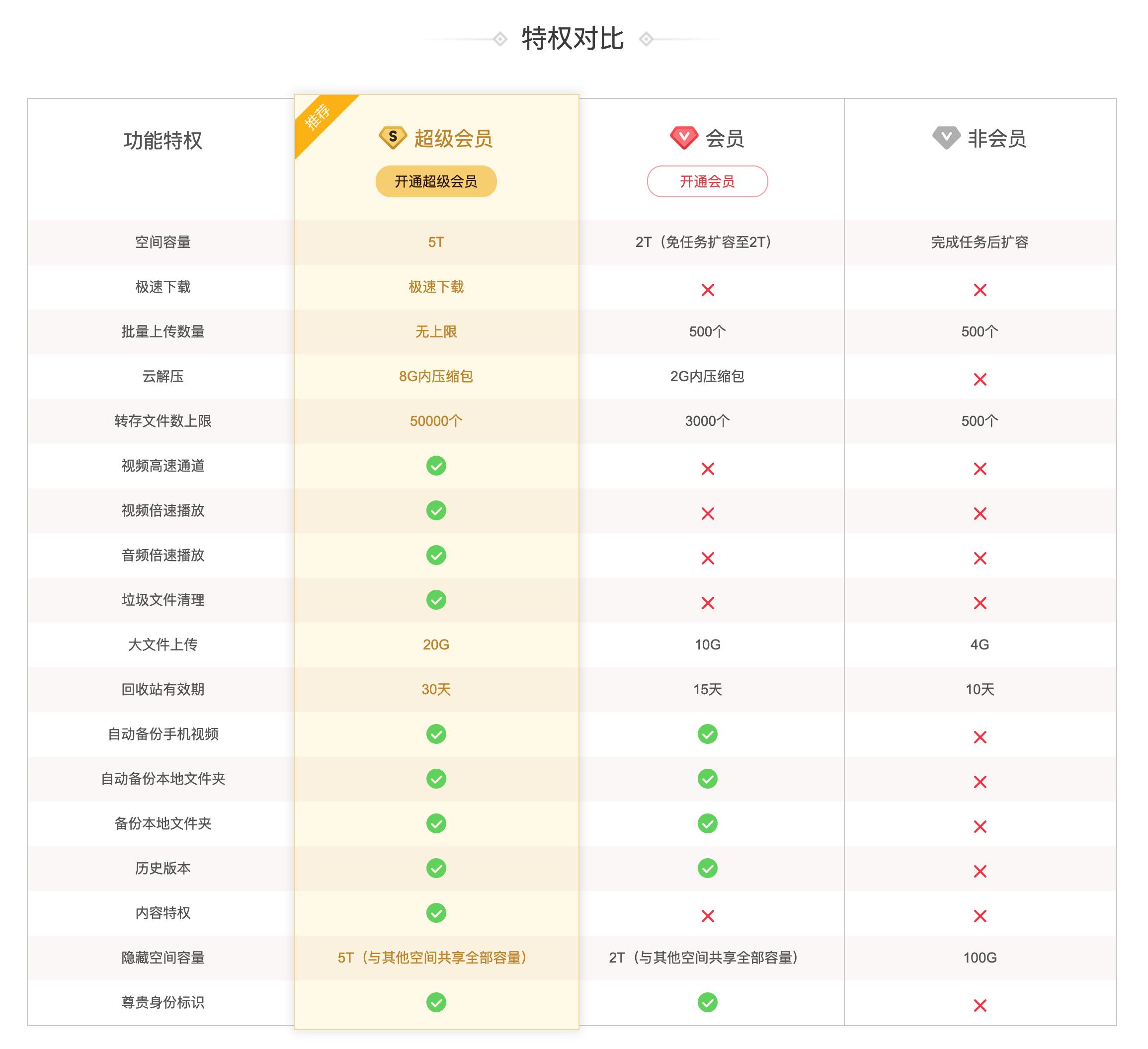The height and width of the screenshot is (1049, 1148).
Task: Click the gray 非会员 badge icon
Action: coord(947,137)
